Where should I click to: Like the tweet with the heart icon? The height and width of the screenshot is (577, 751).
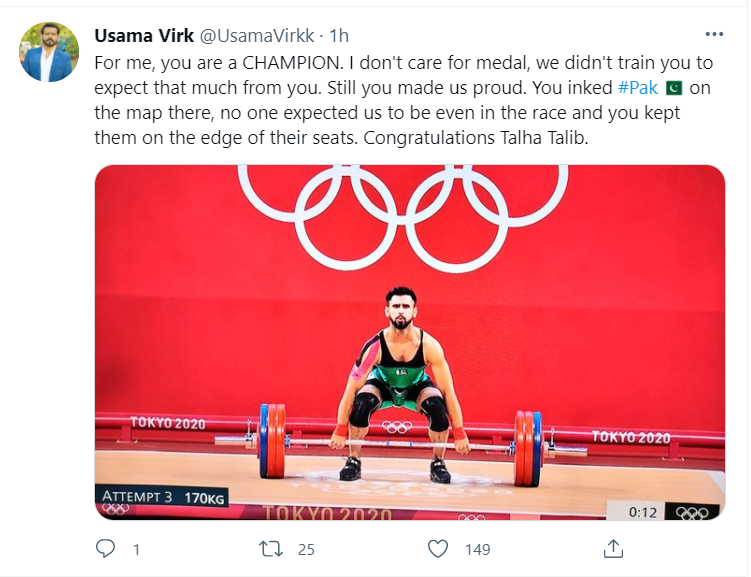coord(438,549)
